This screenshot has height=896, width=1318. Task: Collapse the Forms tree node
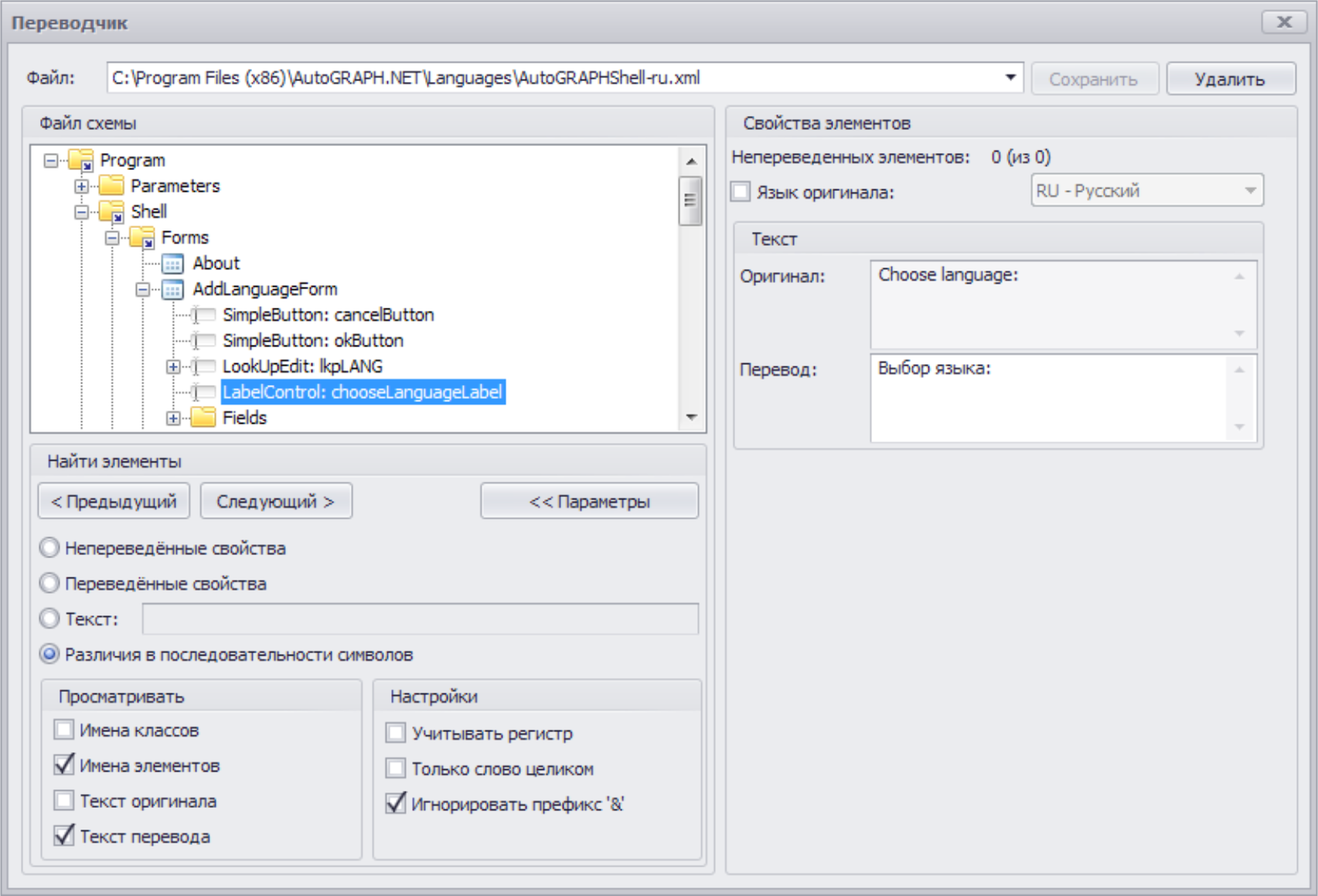[x=112, y=237]
